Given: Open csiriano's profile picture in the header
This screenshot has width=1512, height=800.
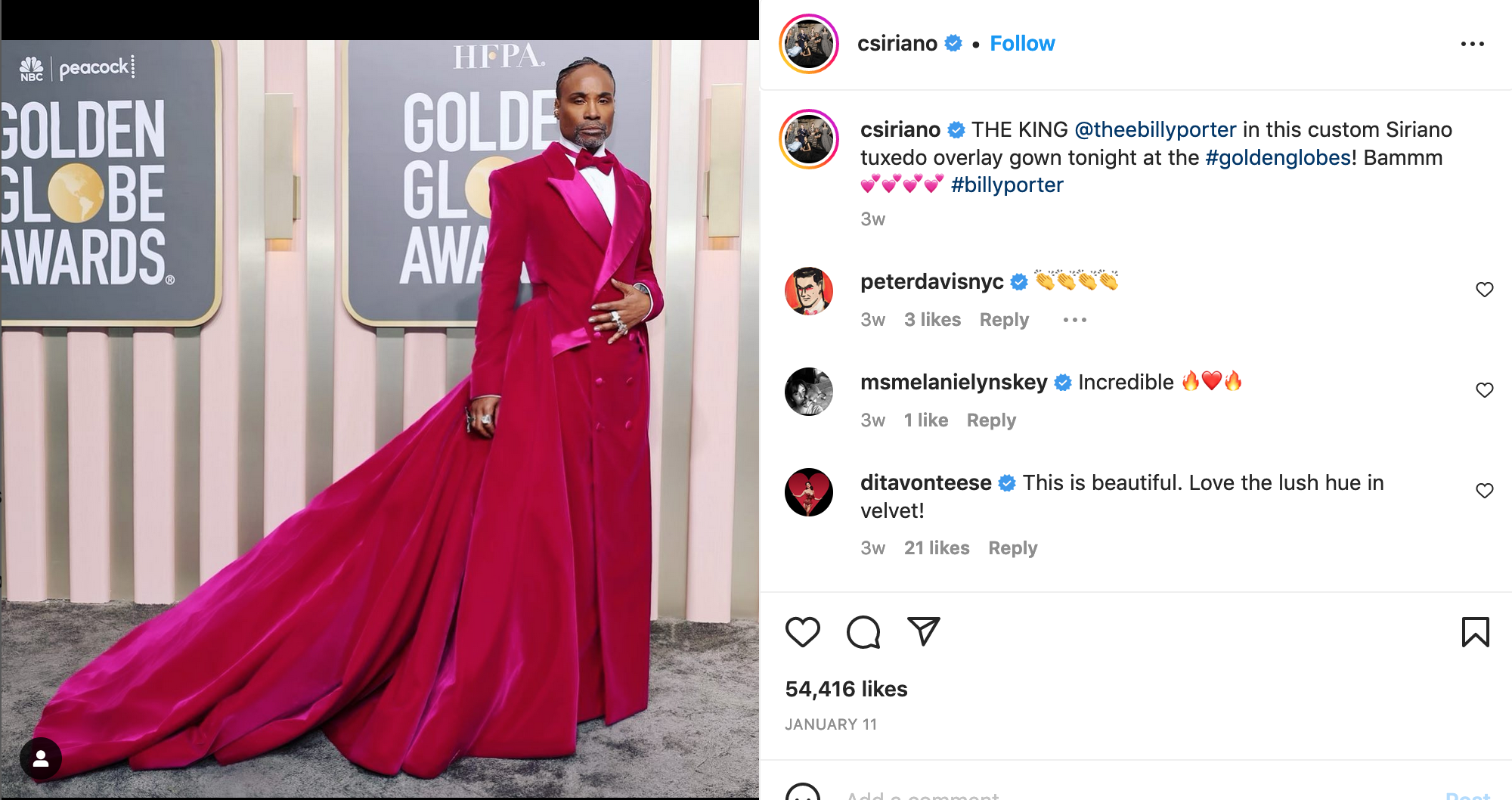Looking at the screenshot, I should pos(808,44).
